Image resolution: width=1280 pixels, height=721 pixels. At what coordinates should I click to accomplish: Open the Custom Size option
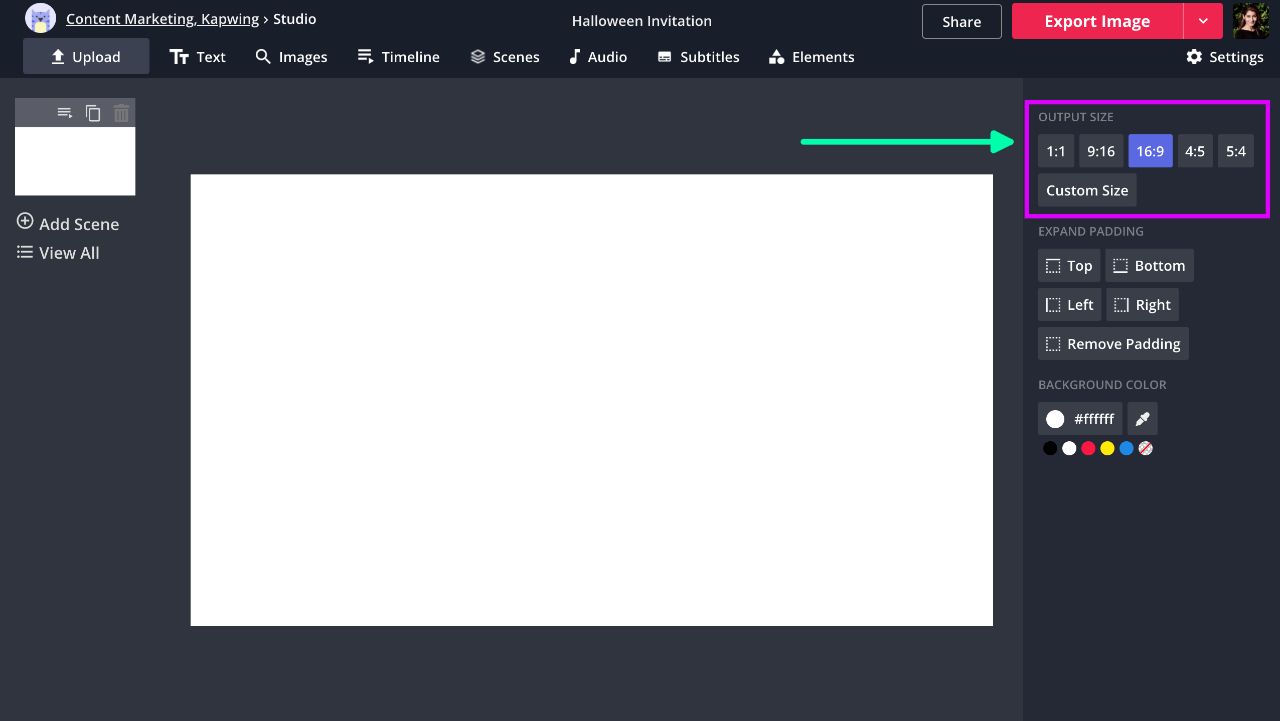click(1087, 190)
